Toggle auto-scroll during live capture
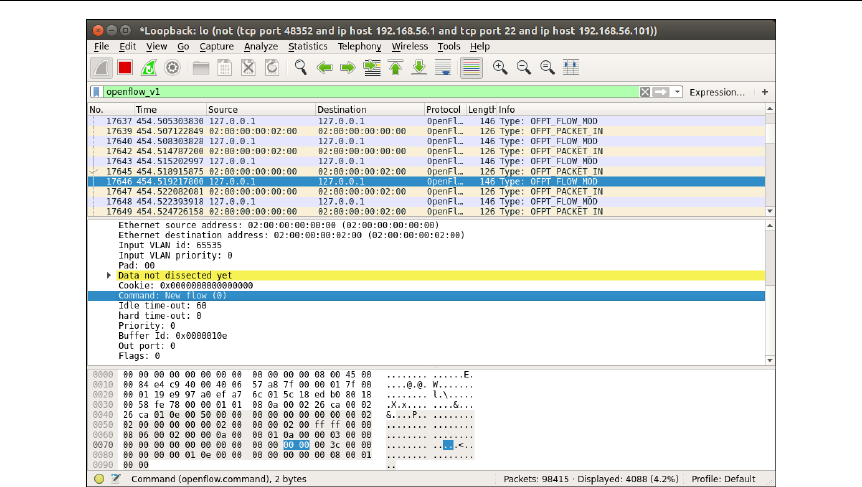862x487 pixels. click(444, 67)
